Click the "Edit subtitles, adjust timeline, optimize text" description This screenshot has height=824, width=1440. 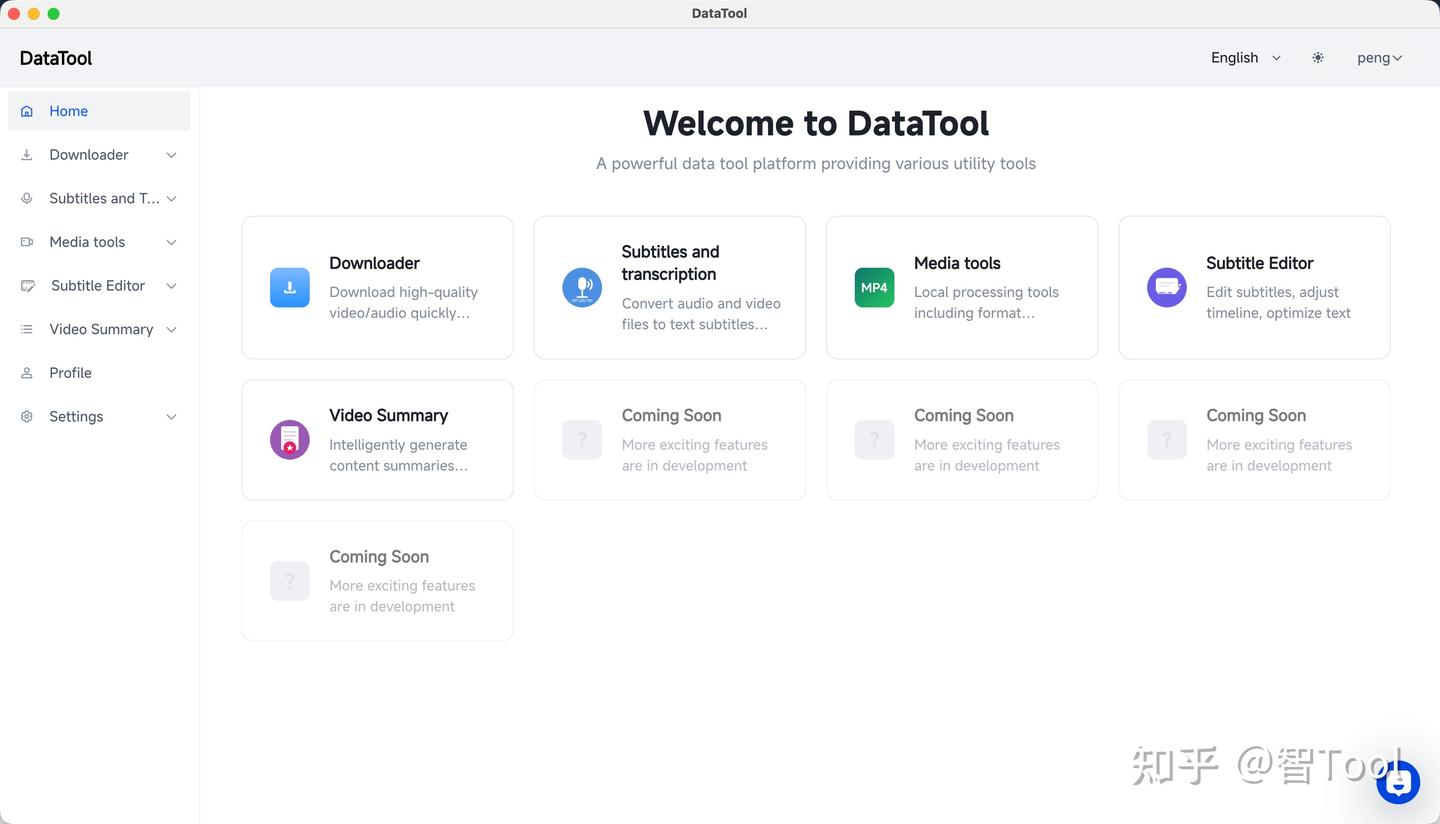[x=1279, y=302]
